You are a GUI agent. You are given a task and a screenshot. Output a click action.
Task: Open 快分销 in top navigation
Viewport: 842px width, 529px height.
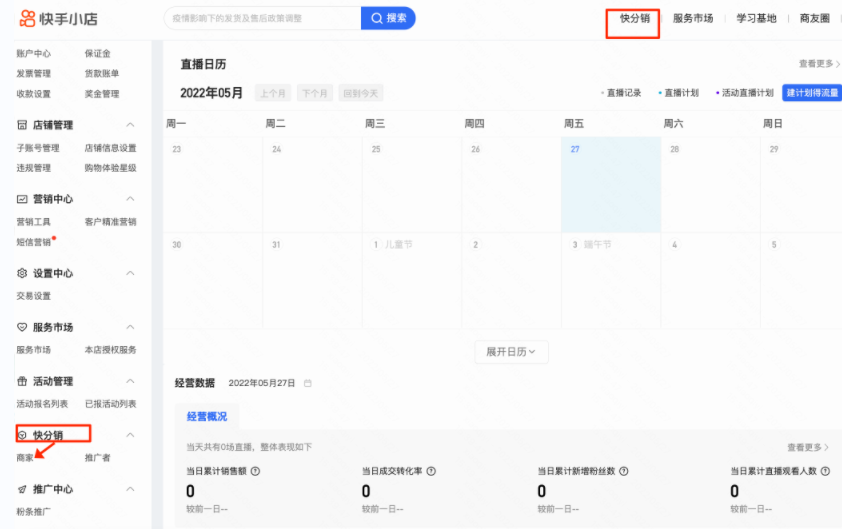(635, 18)
